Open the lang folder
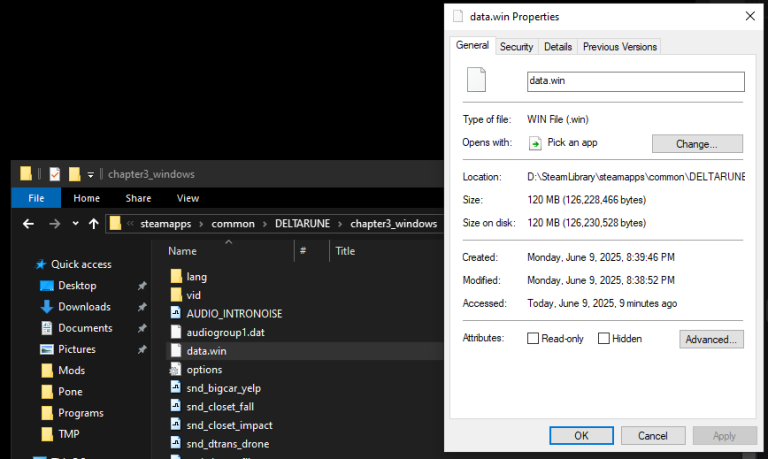 pyautogui.click(x=195, y=276)
